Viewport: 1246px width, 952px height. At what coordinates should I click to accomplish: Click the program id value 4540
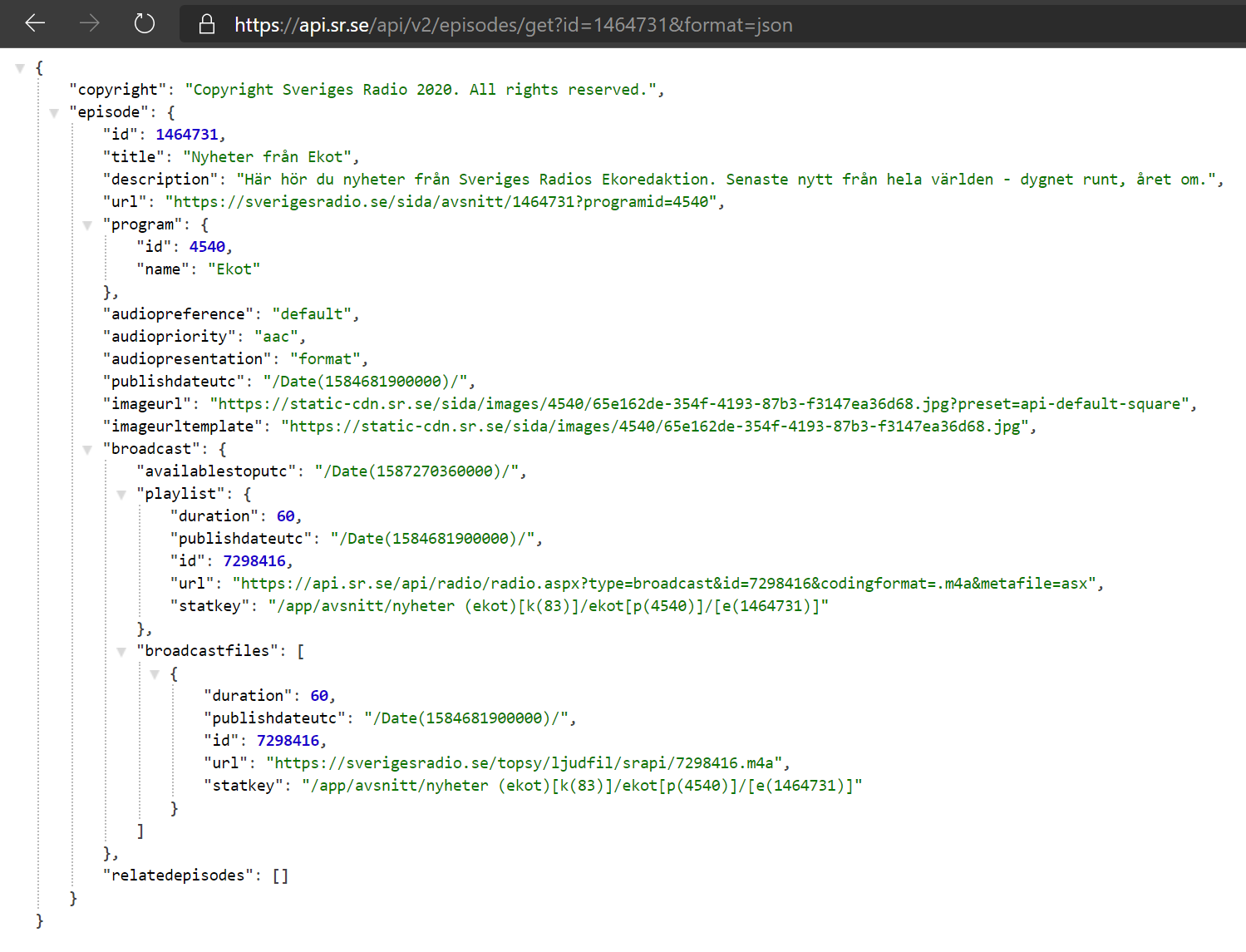click(x=207, y=247)
